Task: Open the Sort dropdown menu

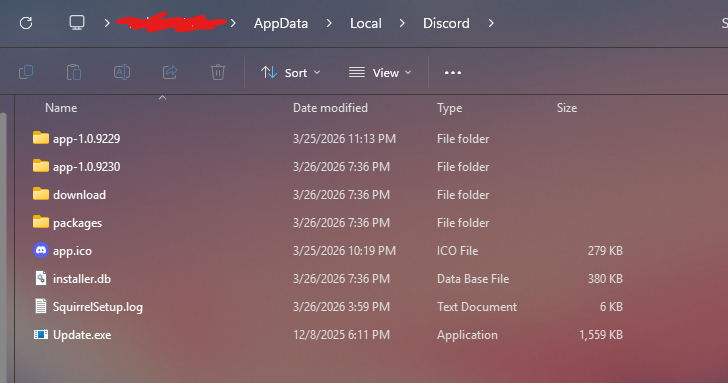Action: coord(291,72)
